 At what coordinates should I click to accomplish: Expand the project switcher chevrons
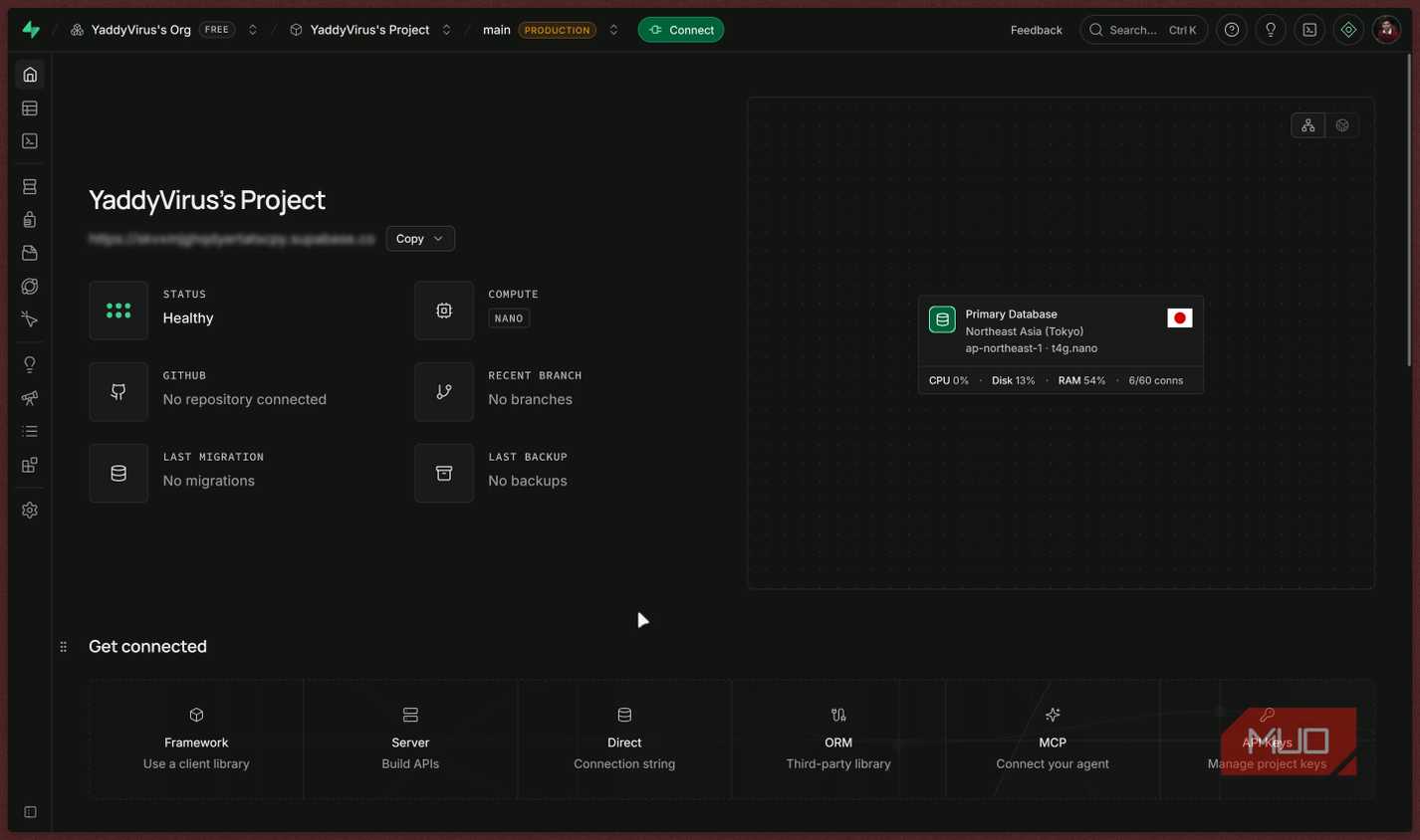[446, 30]
